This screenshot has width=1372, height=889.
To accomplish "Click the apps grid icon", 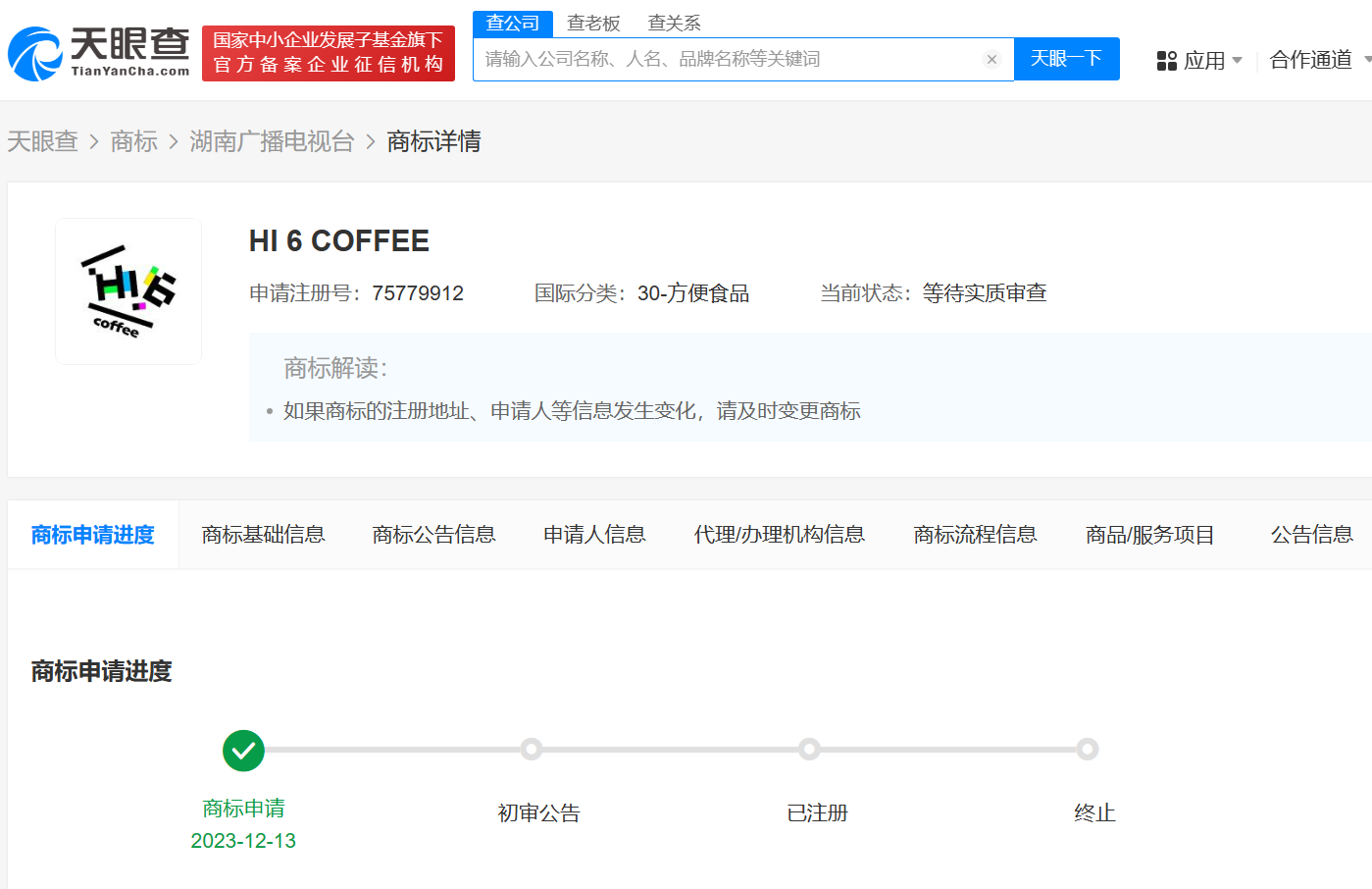I will coord(1166,61).
